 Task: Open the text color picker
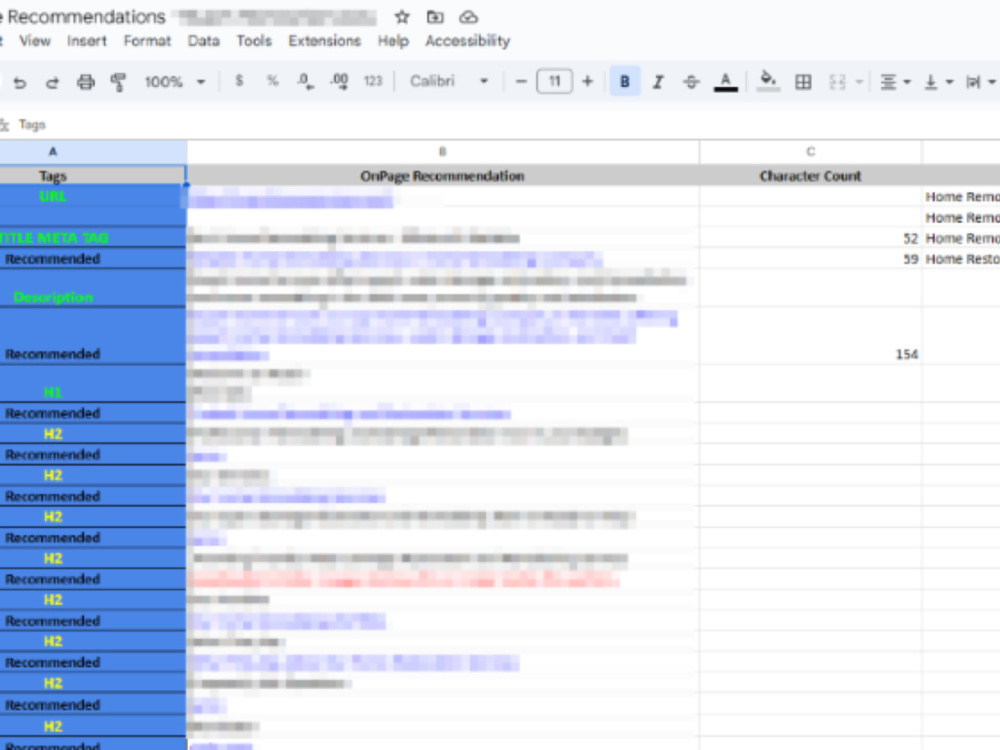pyautogui.click(x=725, y=82)
